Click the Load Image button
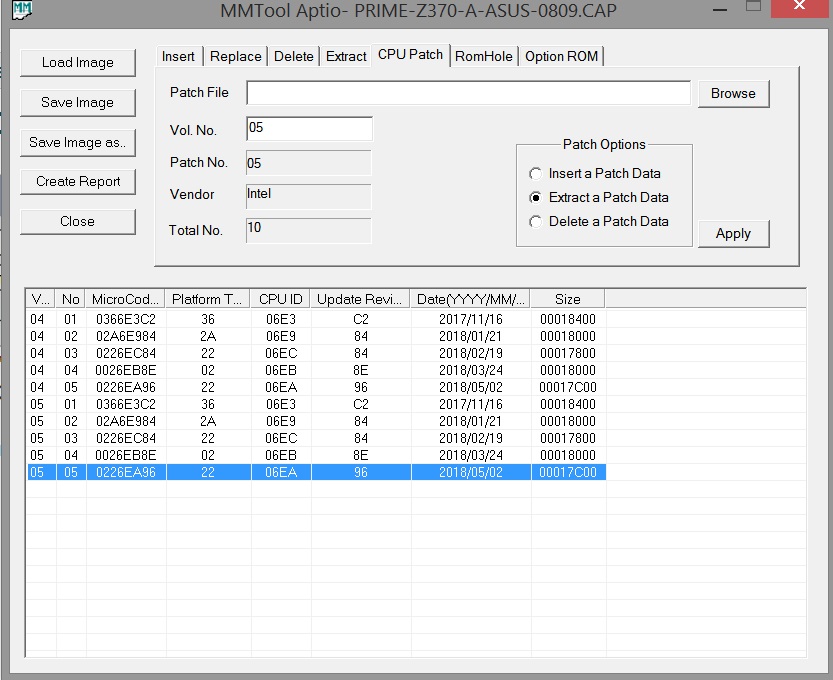 tap(78, 63)
